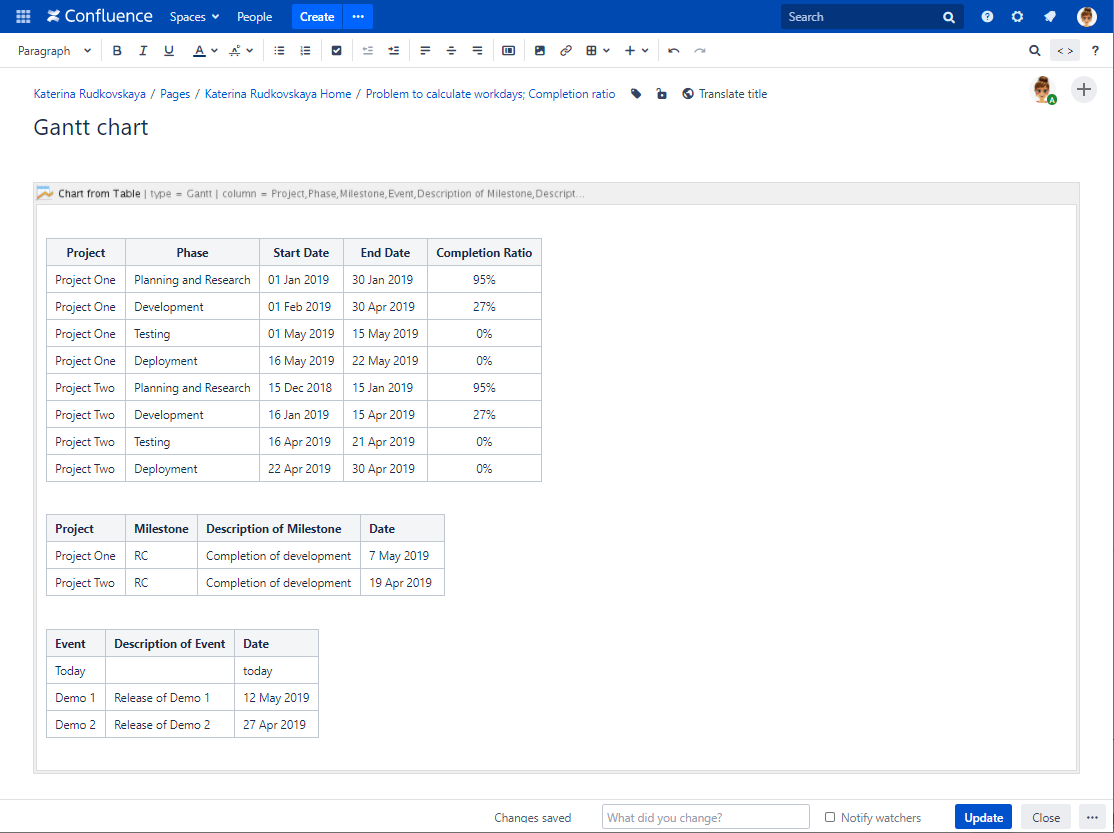Image resolution: width=1114 pixels, height=833 pixels.
Task: Open the table insert dropdown
Action: pyautogui.click(x=597, y=50)
